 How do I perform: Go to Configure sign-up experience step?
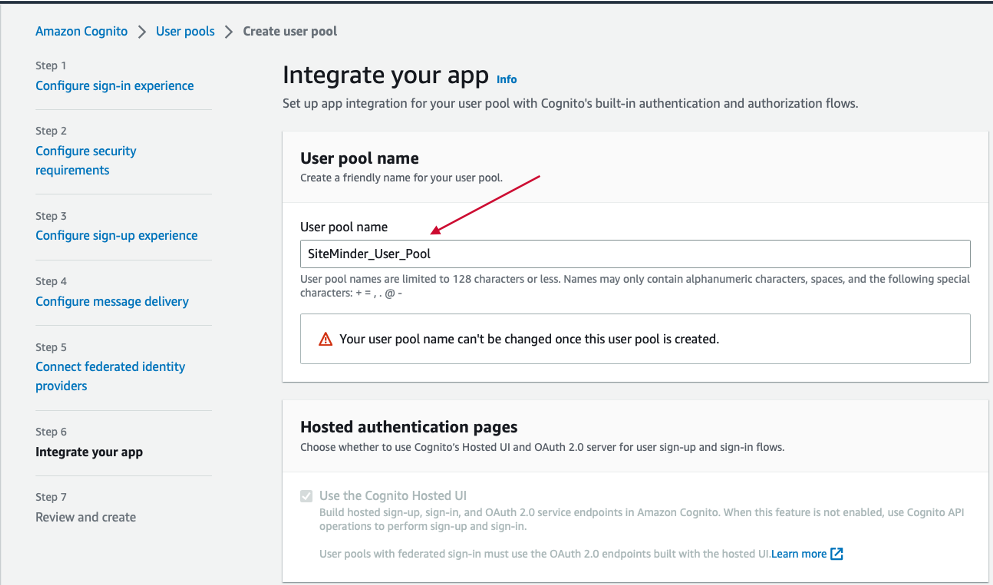pos(117,236)
